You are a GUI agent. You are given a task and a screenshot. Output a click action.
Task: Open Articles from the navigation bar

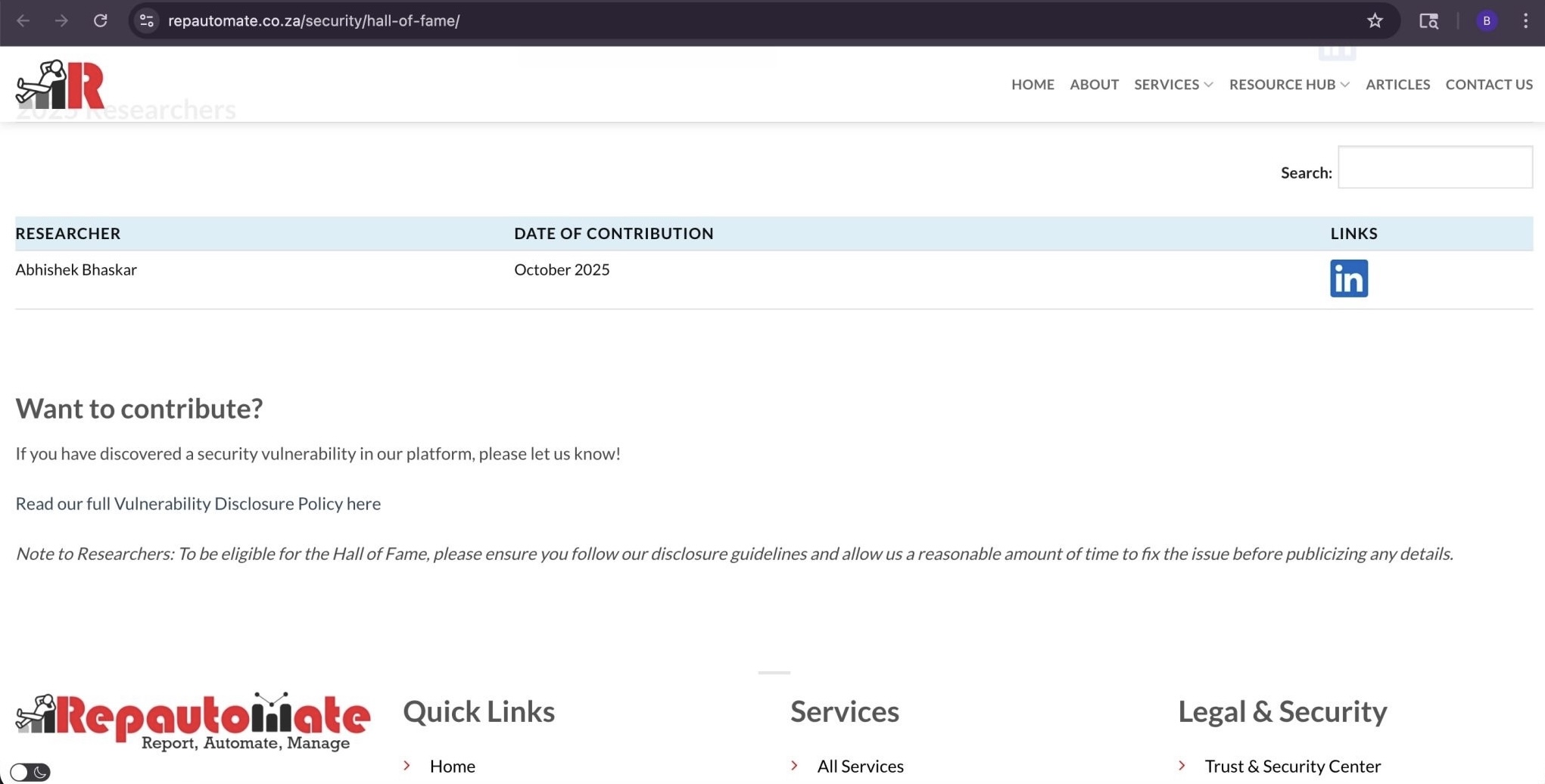[x=1397, y=84]
